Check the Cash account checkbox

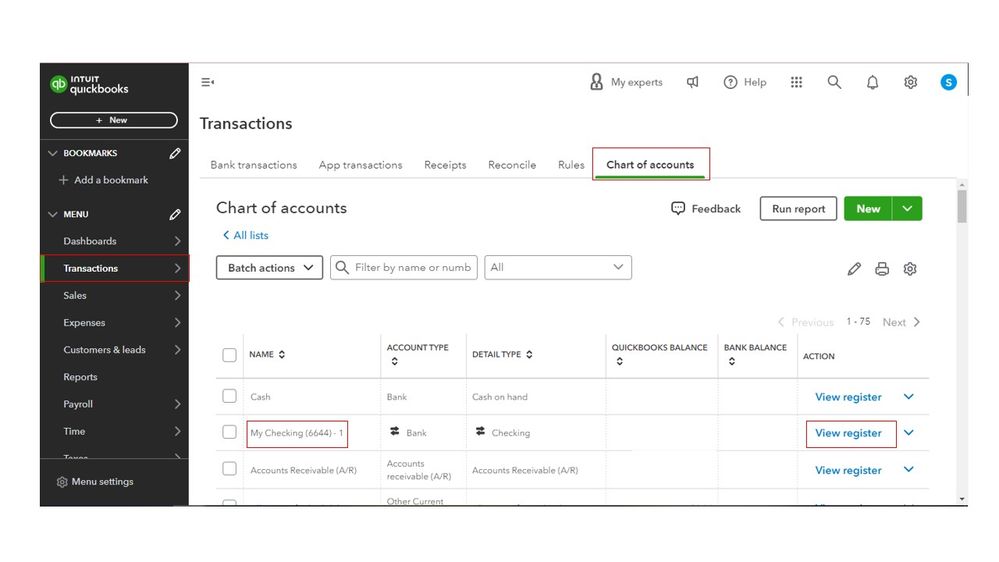point(230,396)
